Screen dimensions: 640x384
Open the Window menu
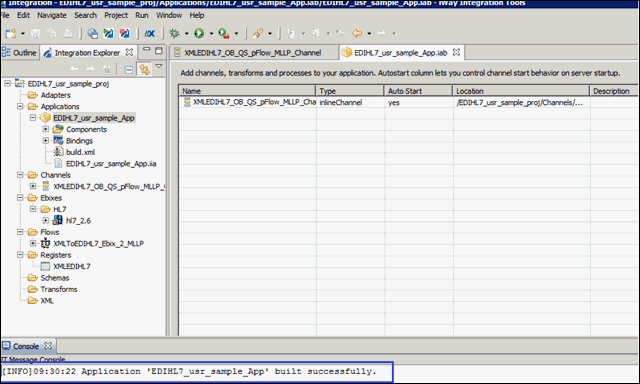click(x=169, y=16)
